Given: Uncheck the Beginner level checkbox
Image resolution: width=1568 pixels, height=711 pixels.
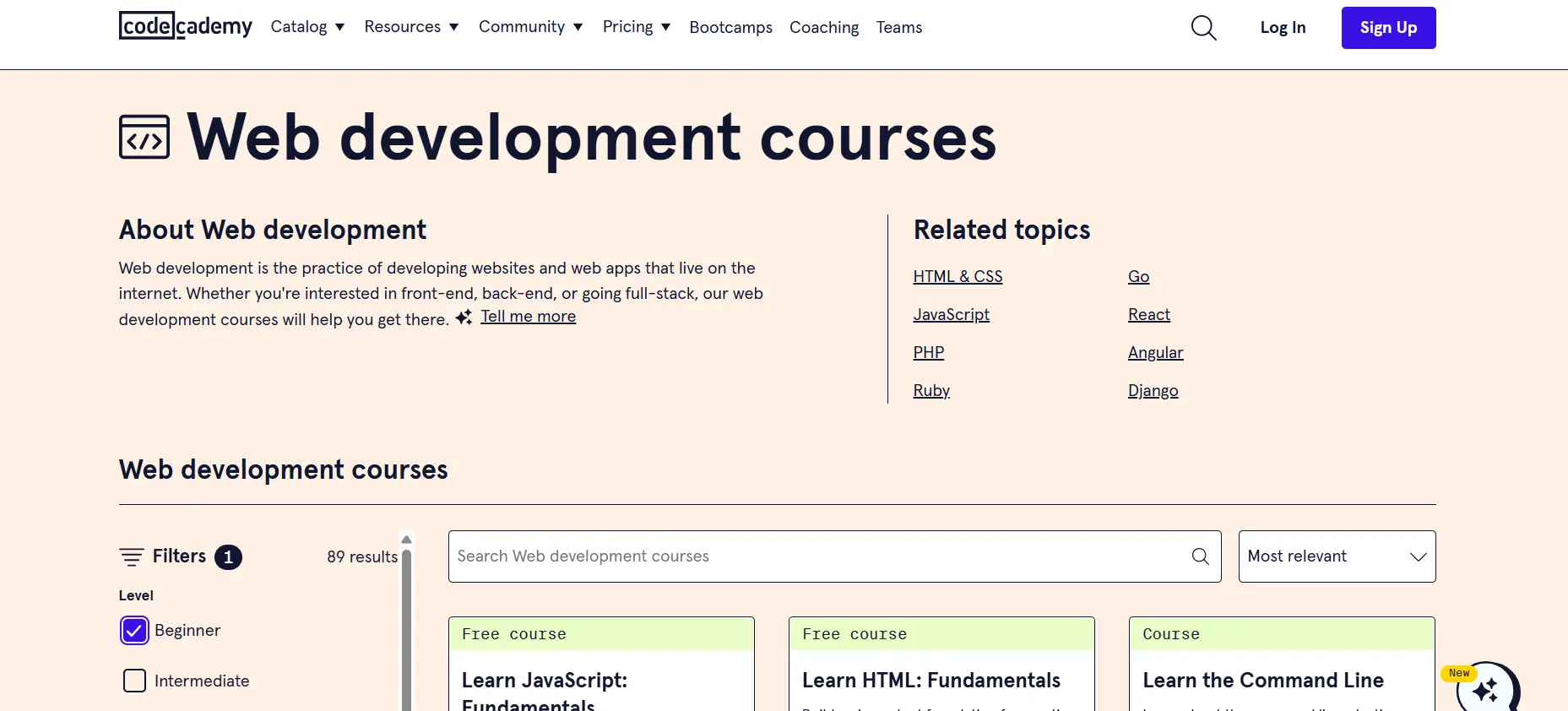Looking at the screenshot, I should (134, 631).
